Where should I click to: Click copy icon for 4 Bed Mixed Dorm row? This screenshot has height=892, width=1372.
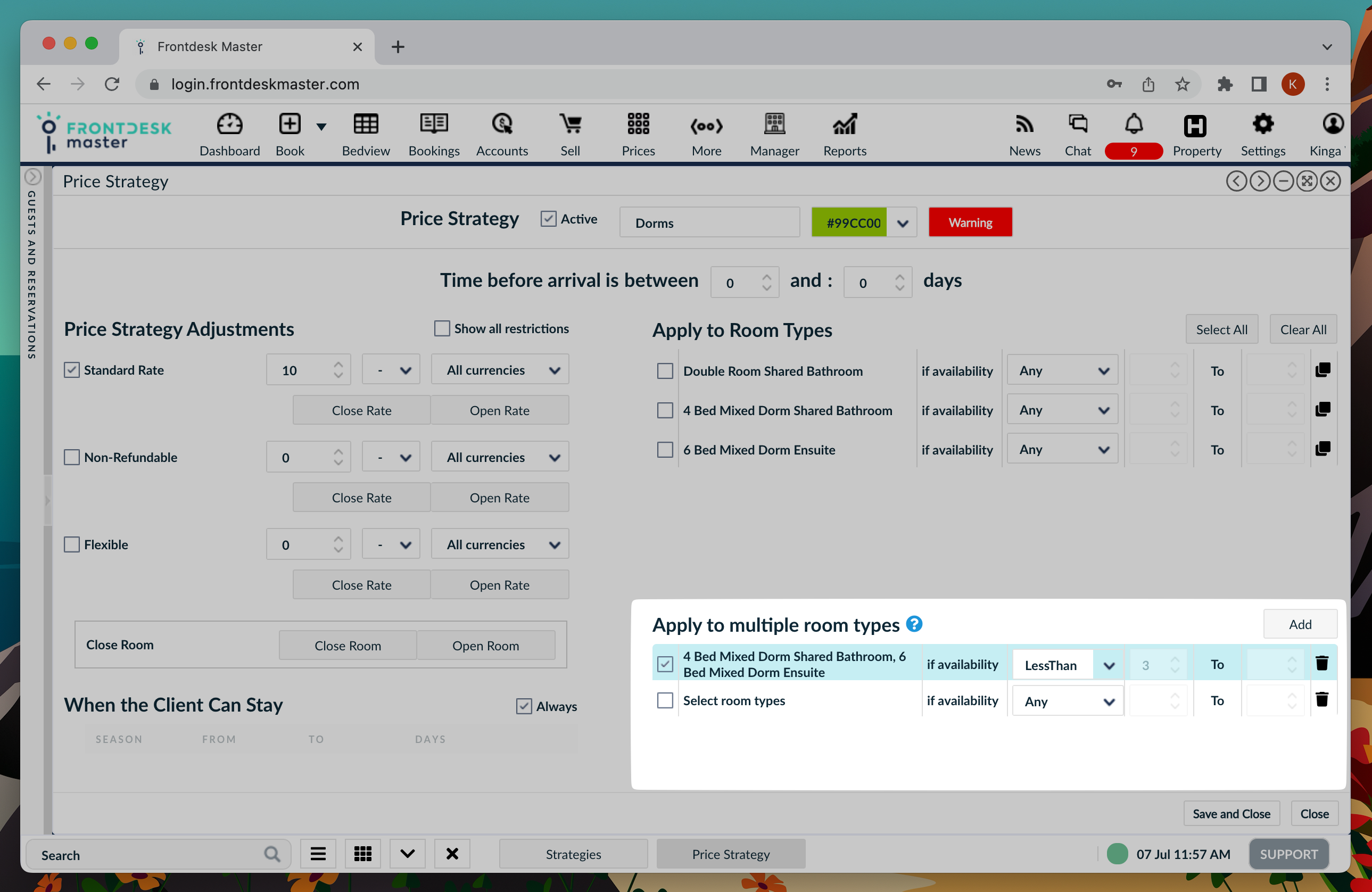[x=1323, y=409]
